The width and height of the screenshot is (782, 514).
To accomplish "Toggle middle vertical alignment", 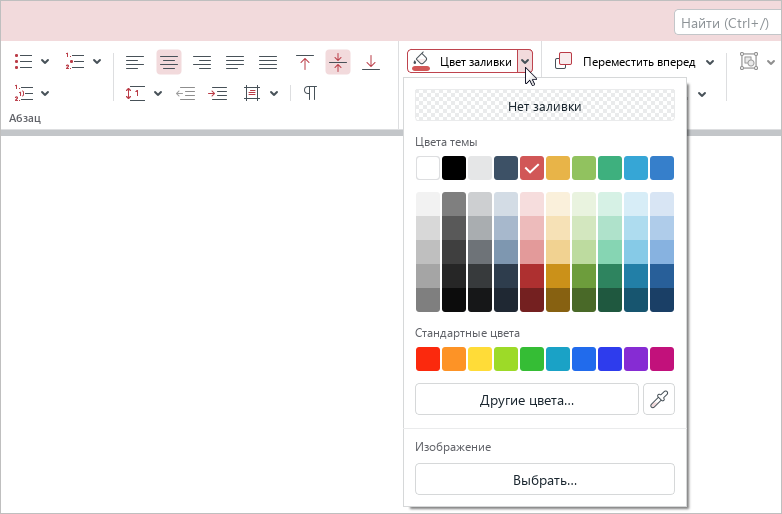I will pyautogui.click(x=338, y=62).
